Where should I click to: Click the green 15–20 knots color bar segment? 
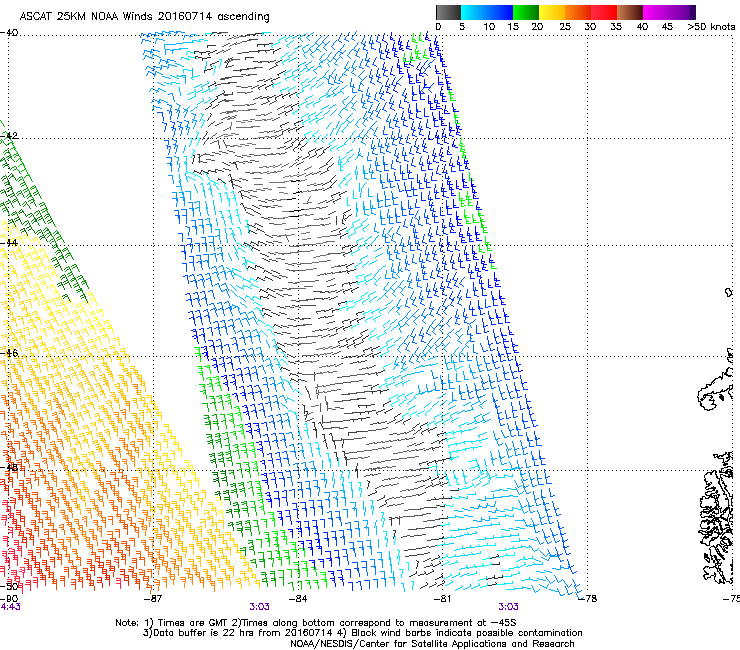pos(526,12)
